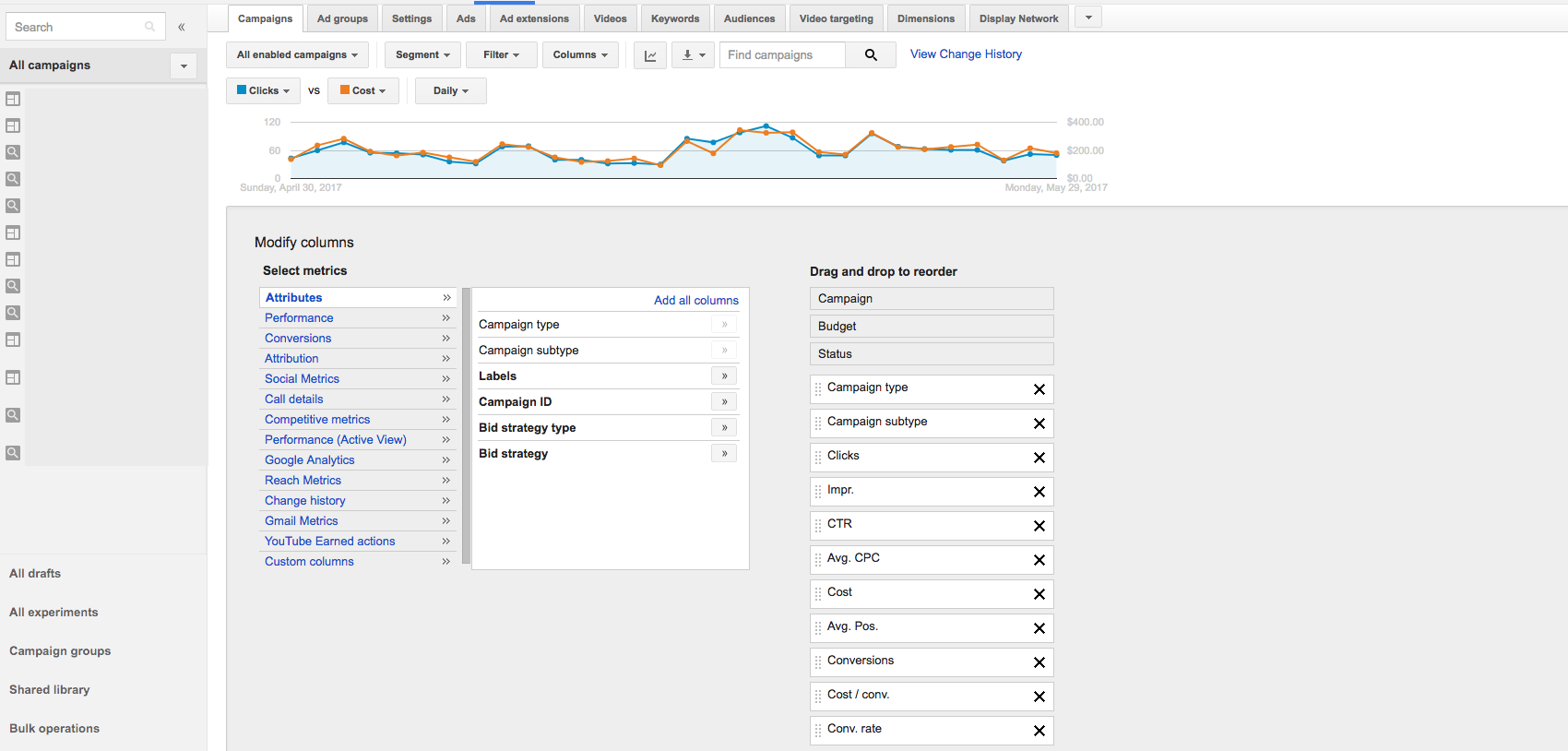Open View Change History link

pyautogui.click(x=965, y=54)
